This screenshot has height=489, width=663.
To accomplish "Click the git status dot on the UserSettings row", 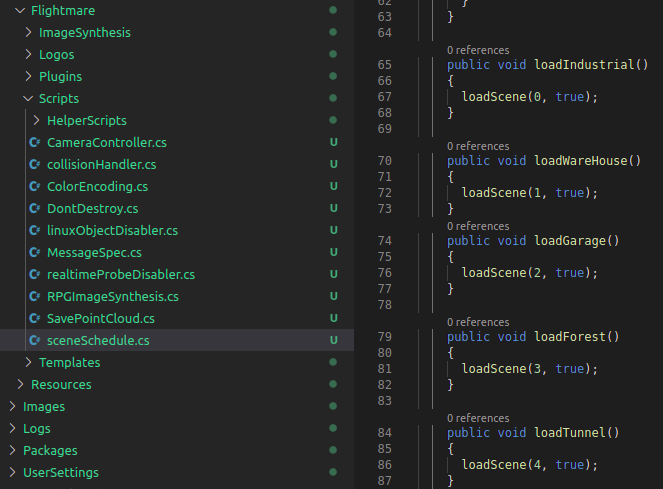I will click(x=333, y=472).
